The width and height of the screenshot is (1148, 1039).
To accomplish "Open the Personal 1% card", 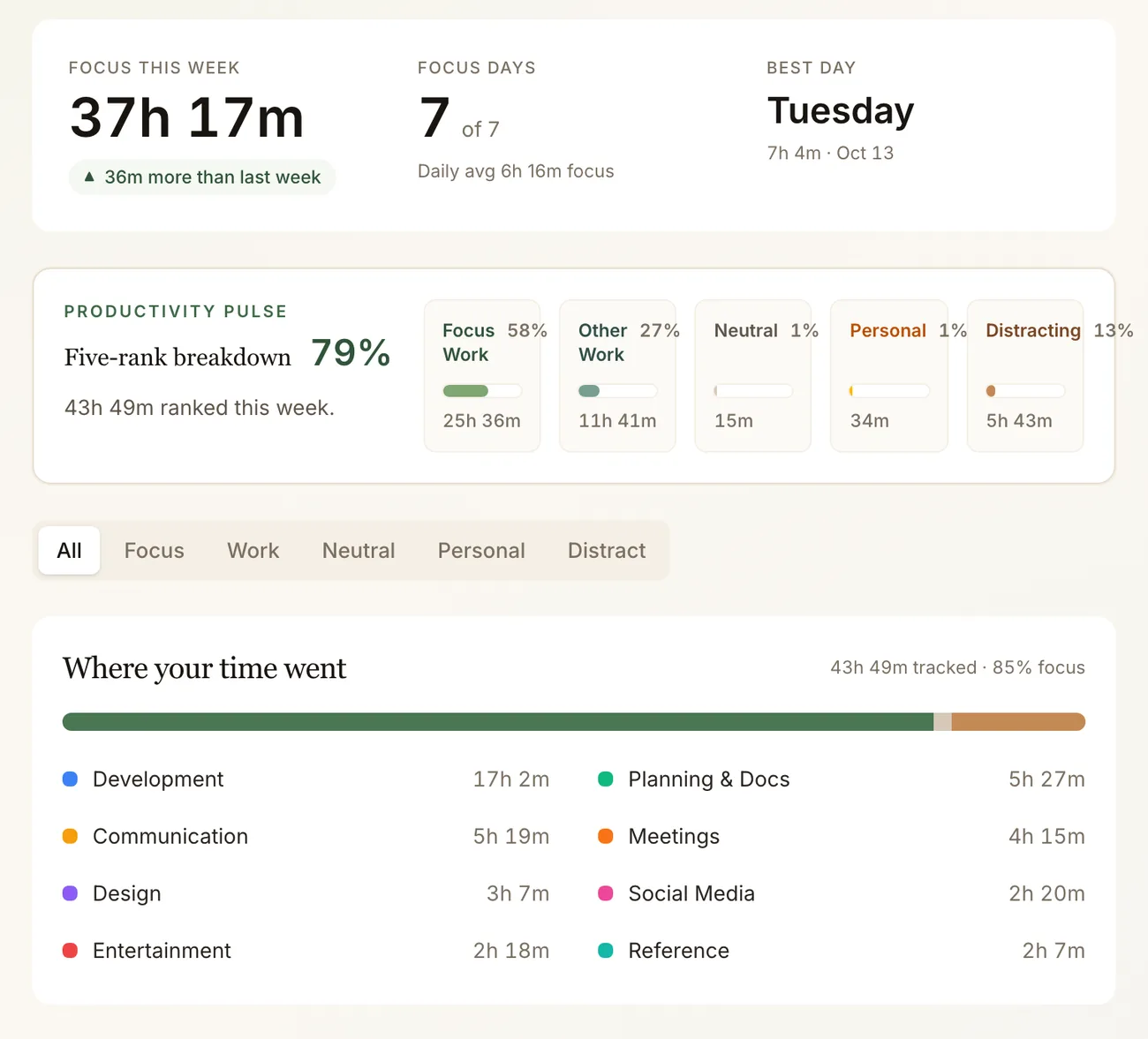I will pos(889,376).
